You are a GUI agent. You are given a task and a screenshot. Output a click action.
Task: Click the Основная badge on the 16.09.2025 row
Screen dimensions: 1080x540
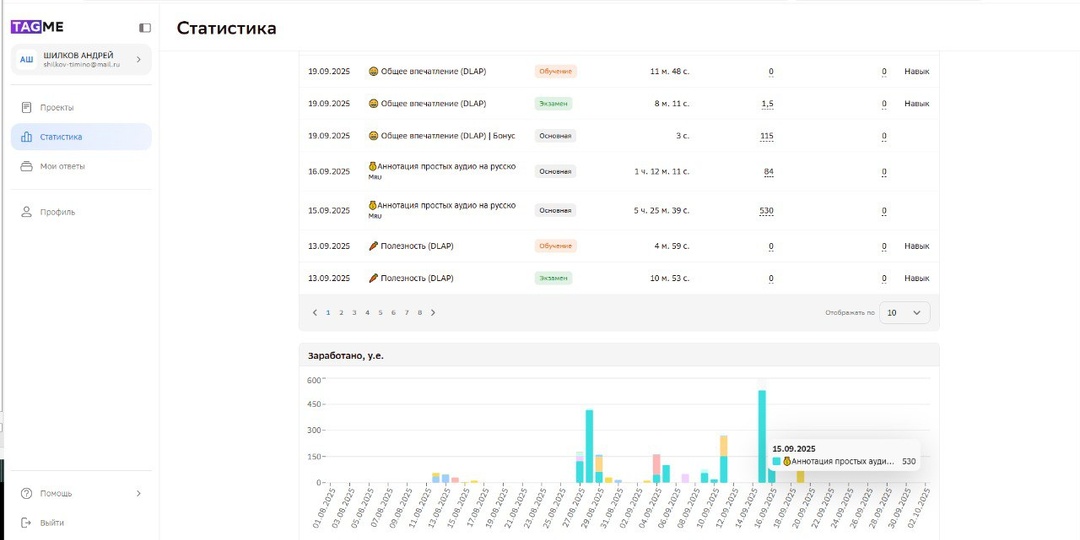pyautogui.click(x=555, y=172)
